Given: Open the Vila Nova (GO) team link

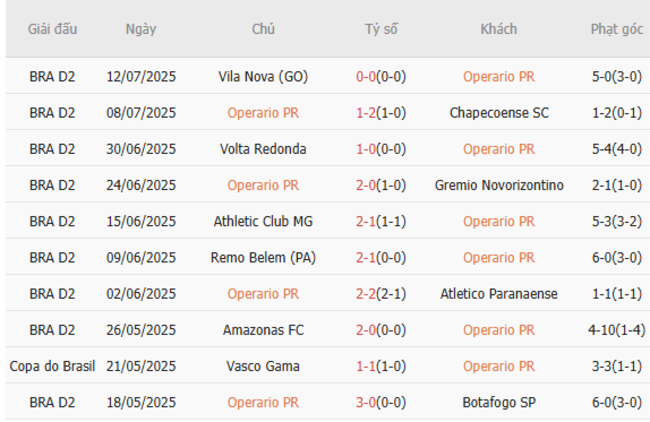Looking at the screenshot, I should [x=263, y=76].
